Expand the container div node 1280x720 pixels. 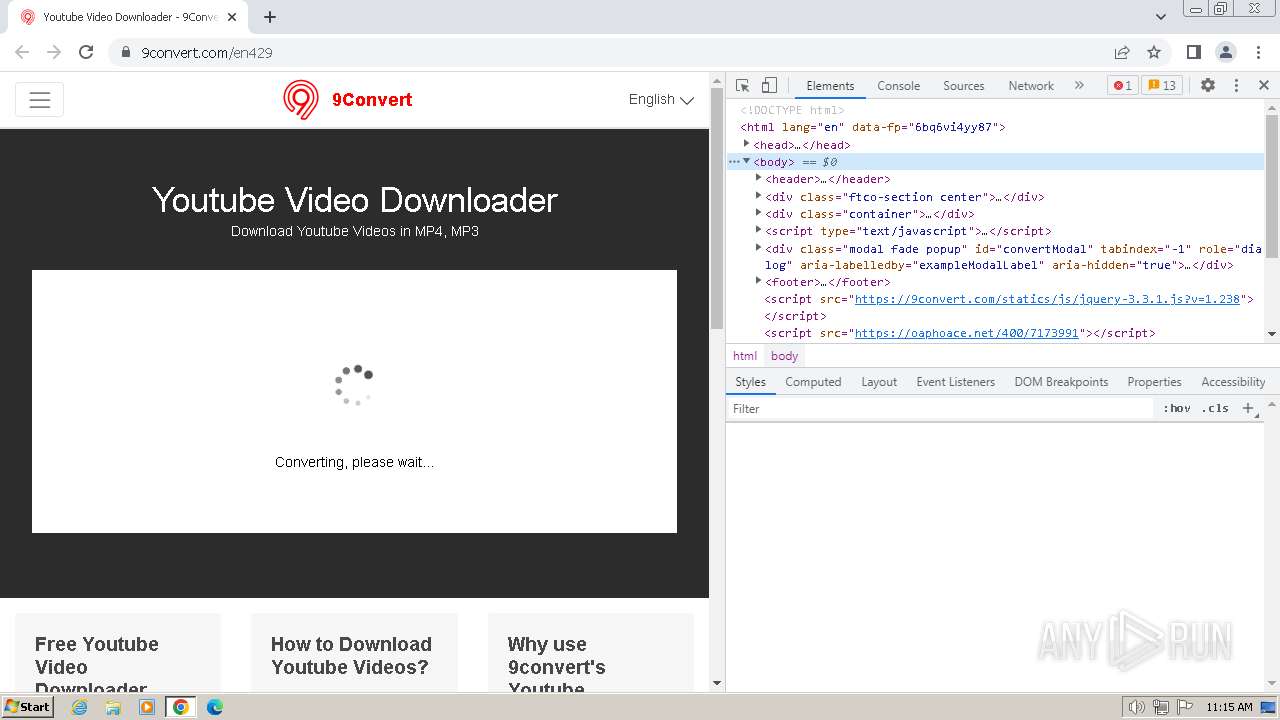[758, 214]
